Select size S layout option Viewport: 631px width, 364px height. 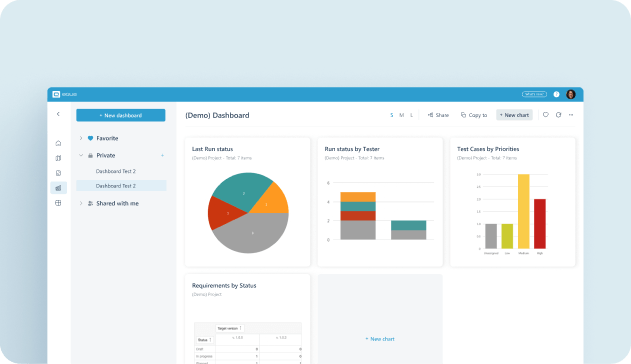tap(392, 115)
